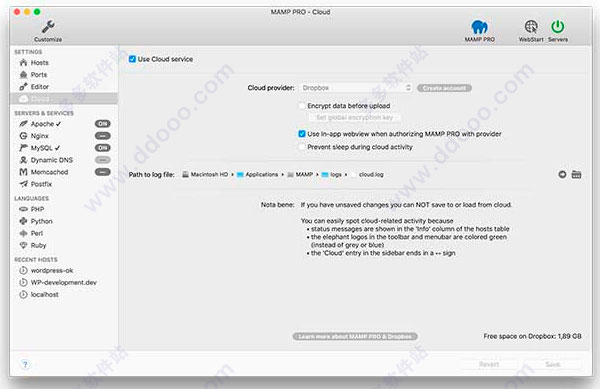600x389 pixels.
Task: Open the Editor settings
Action: click(64, 87)
